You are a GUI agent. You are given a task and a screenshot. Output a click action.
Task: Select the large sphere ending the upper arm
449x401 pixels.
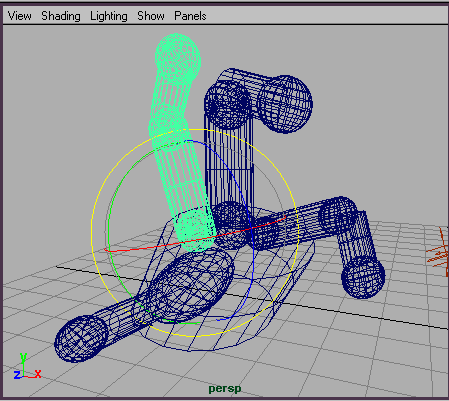point(285,104)
